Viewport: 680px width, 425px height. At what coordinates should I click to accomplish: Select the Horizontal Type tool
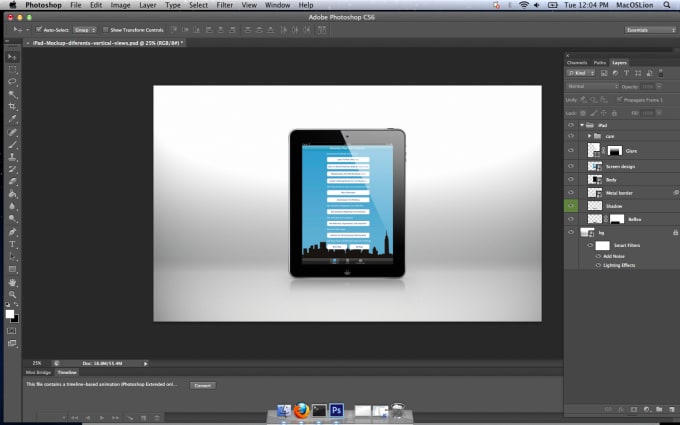pos(12,244)
